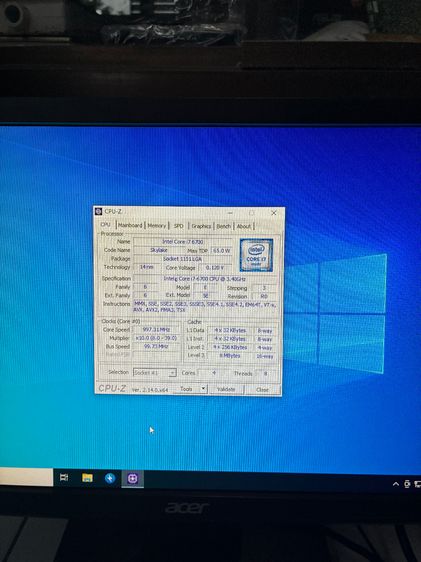
Task: Open the Memory tab
Action: (x=157, y=225)
